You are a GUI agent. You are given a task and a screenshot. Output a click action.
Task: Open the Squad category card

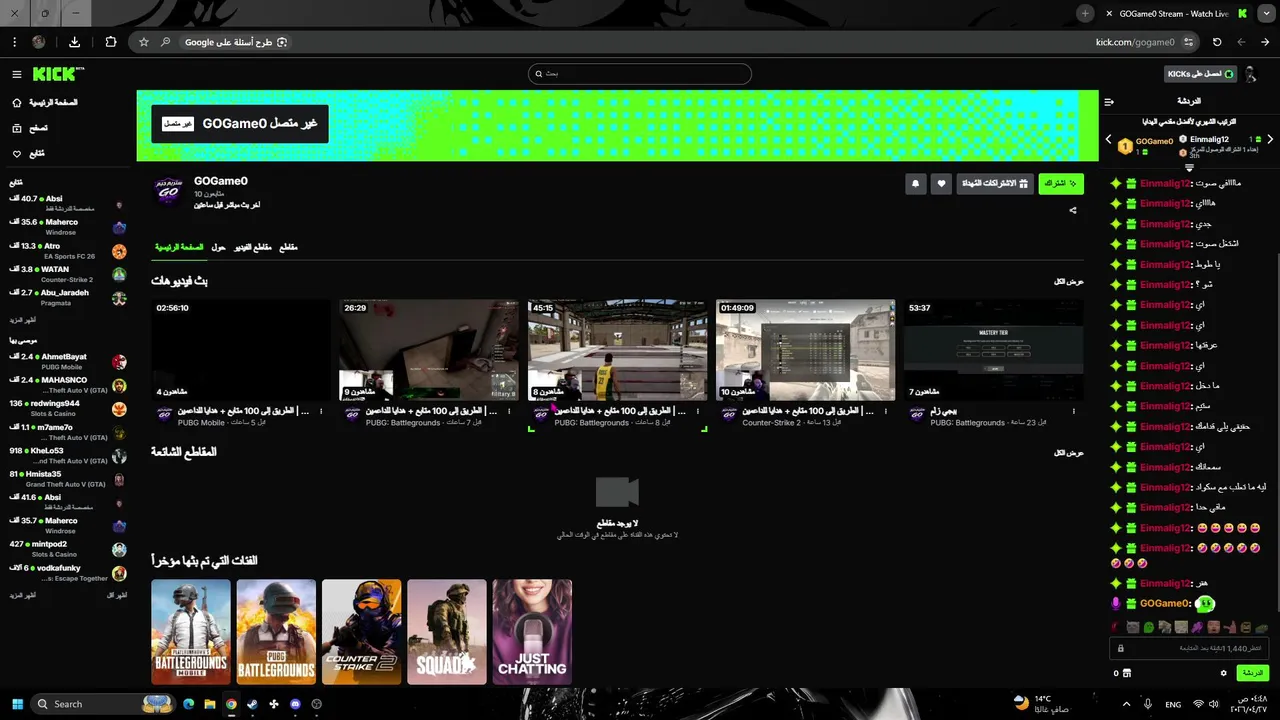click(x=447, y=632)
